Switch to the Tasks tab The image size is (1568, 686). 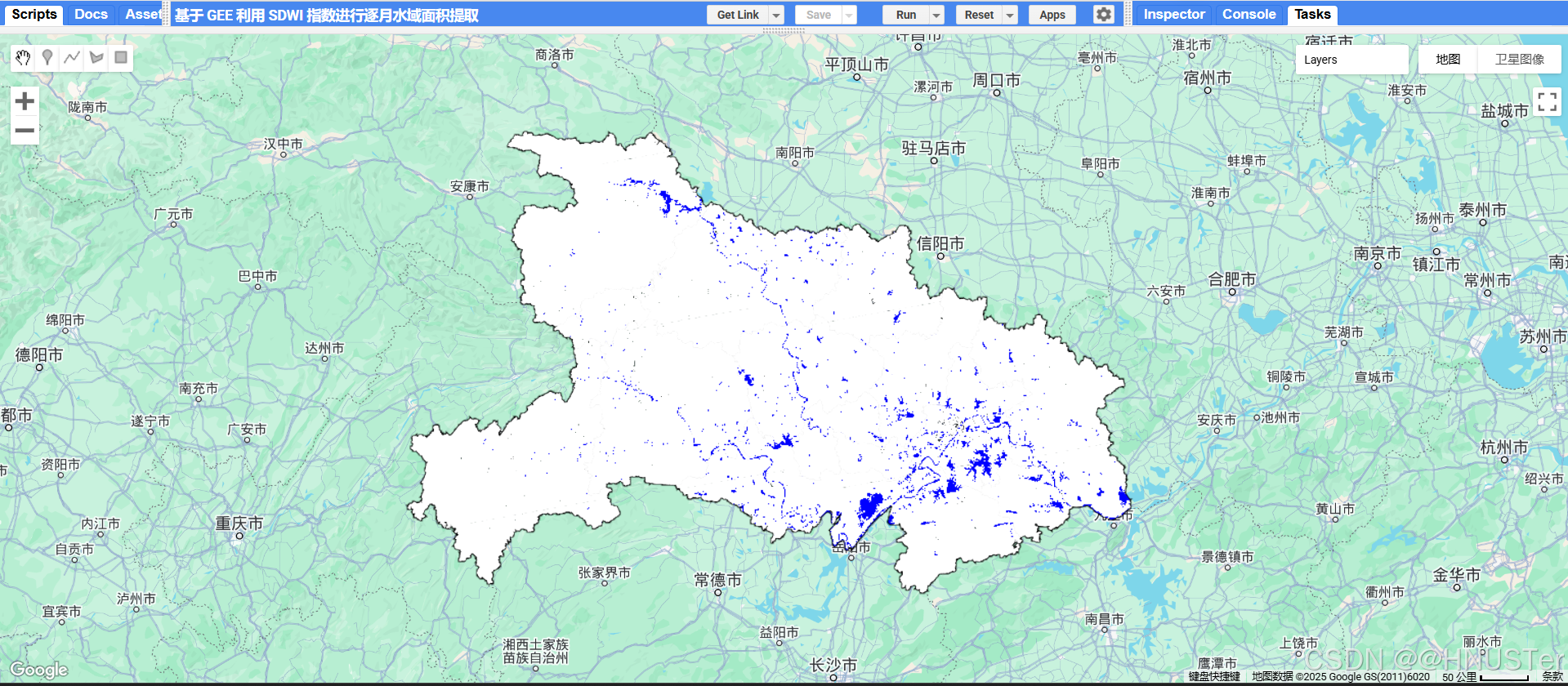(1312, 14)
